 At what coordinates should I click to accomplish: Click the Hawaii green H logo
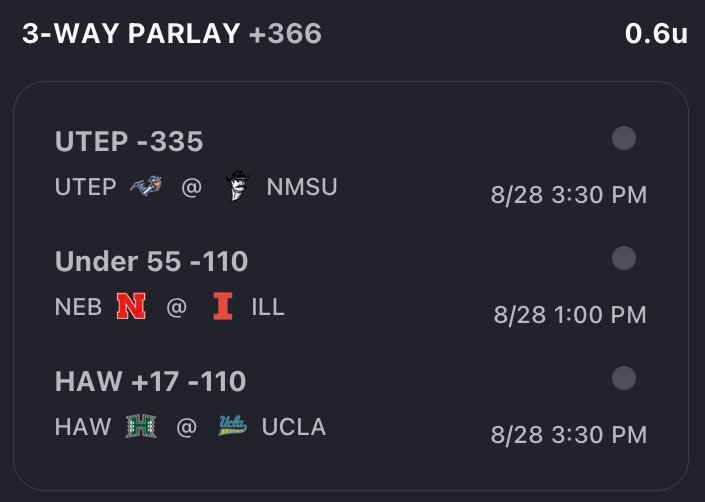[141, 426]
